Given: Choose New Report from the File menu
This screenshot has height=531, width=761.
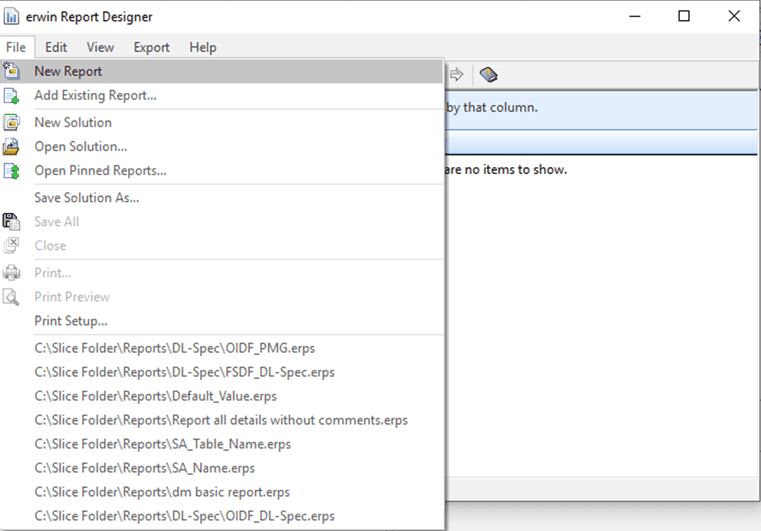Looking at the screenshot, I should (x=222, y=71).
